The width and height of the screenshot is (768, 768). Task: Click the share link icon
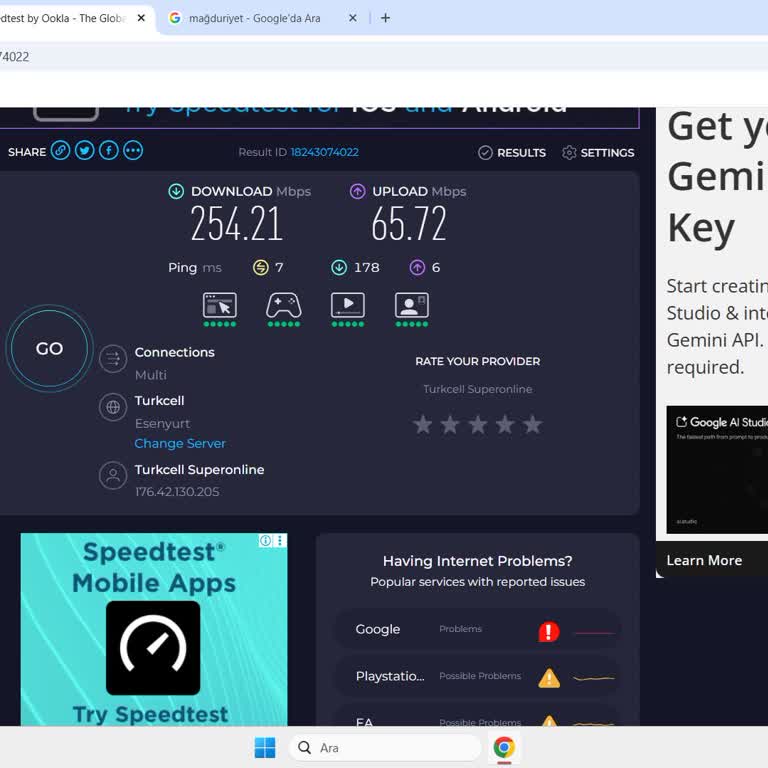pyautogui.click(x=61, y=151)
